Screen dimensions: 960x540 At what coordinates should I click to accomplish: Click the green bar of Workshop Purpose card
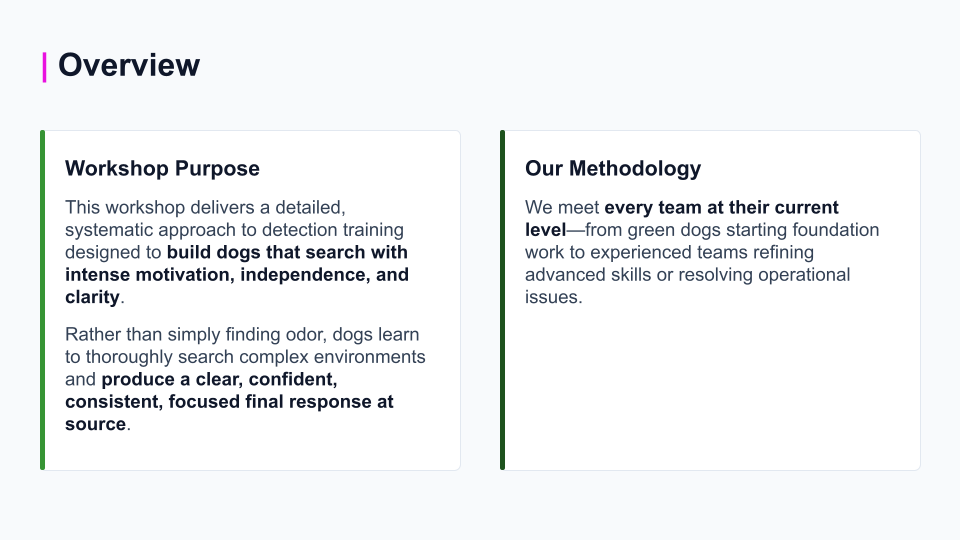43,300
